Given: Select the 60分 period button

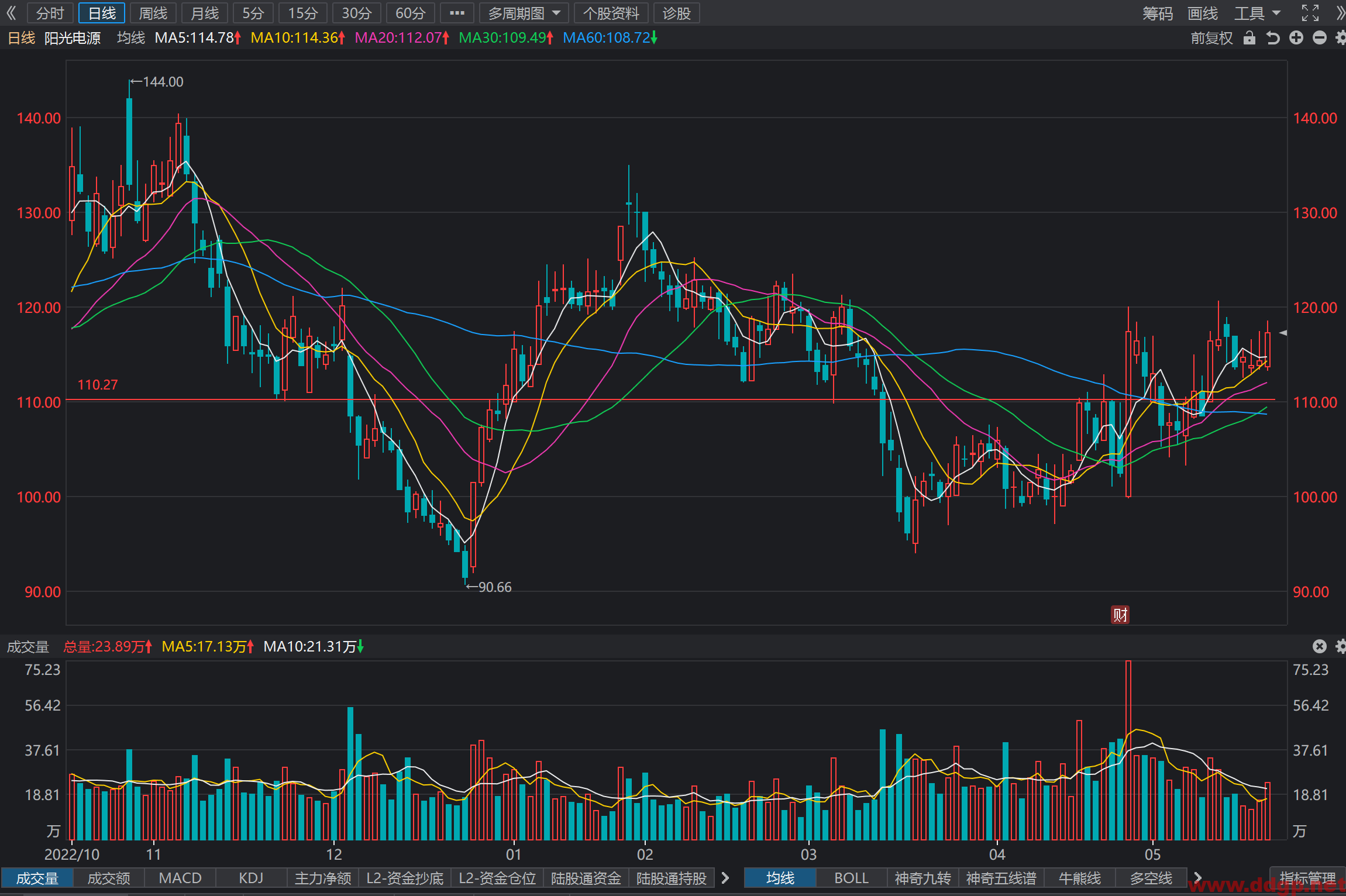Looking at the screenshot, I should [x=410, y=13].
